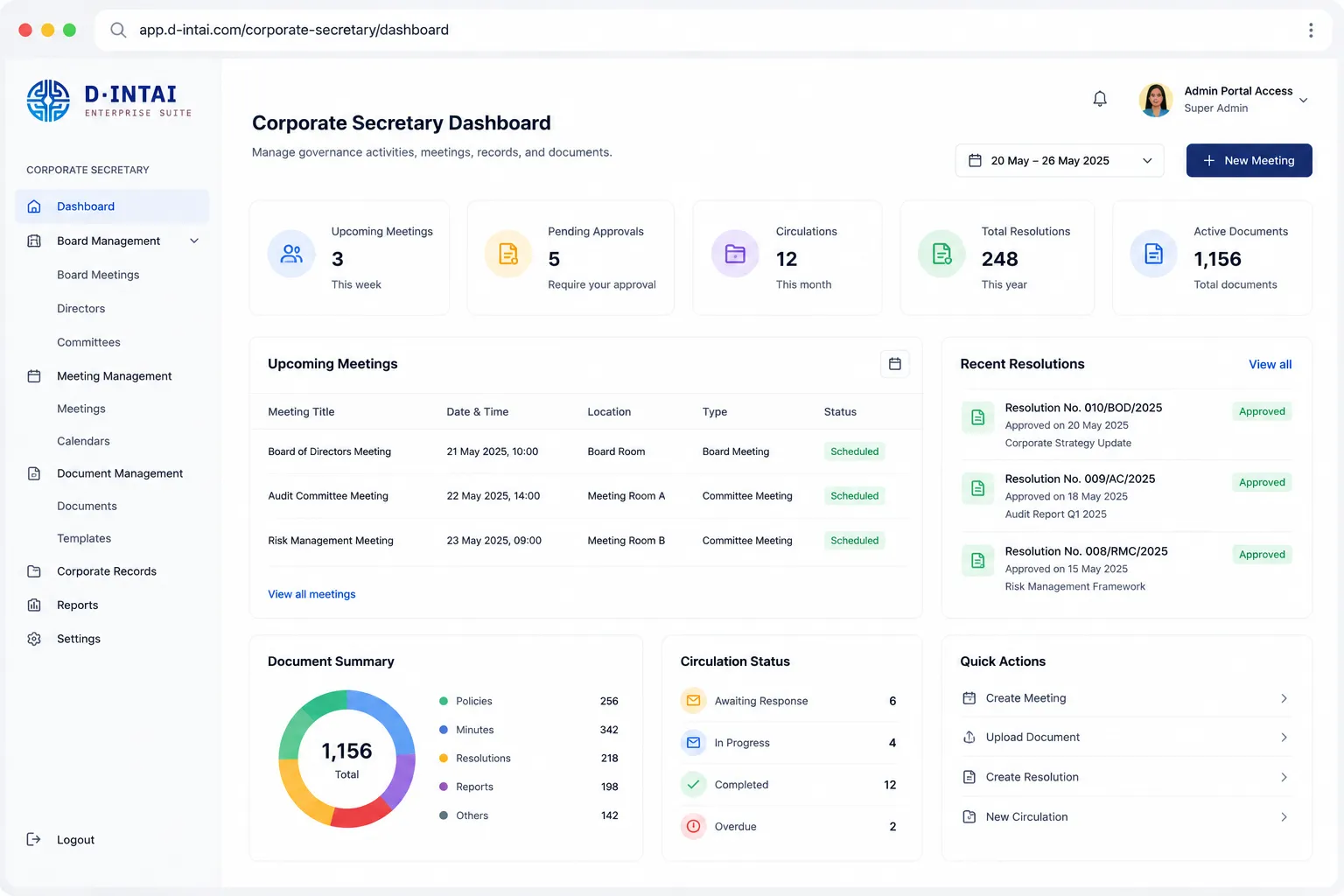
Task: Open browser three-dot menu
Action: coord(1310,31)
